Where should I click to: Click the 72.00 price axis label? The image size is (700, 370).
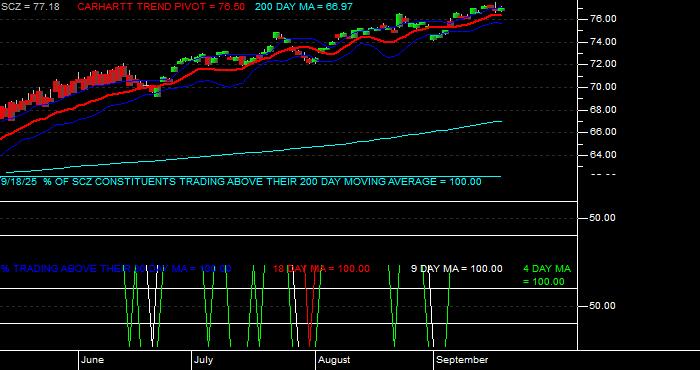click(x=603, y=64)
